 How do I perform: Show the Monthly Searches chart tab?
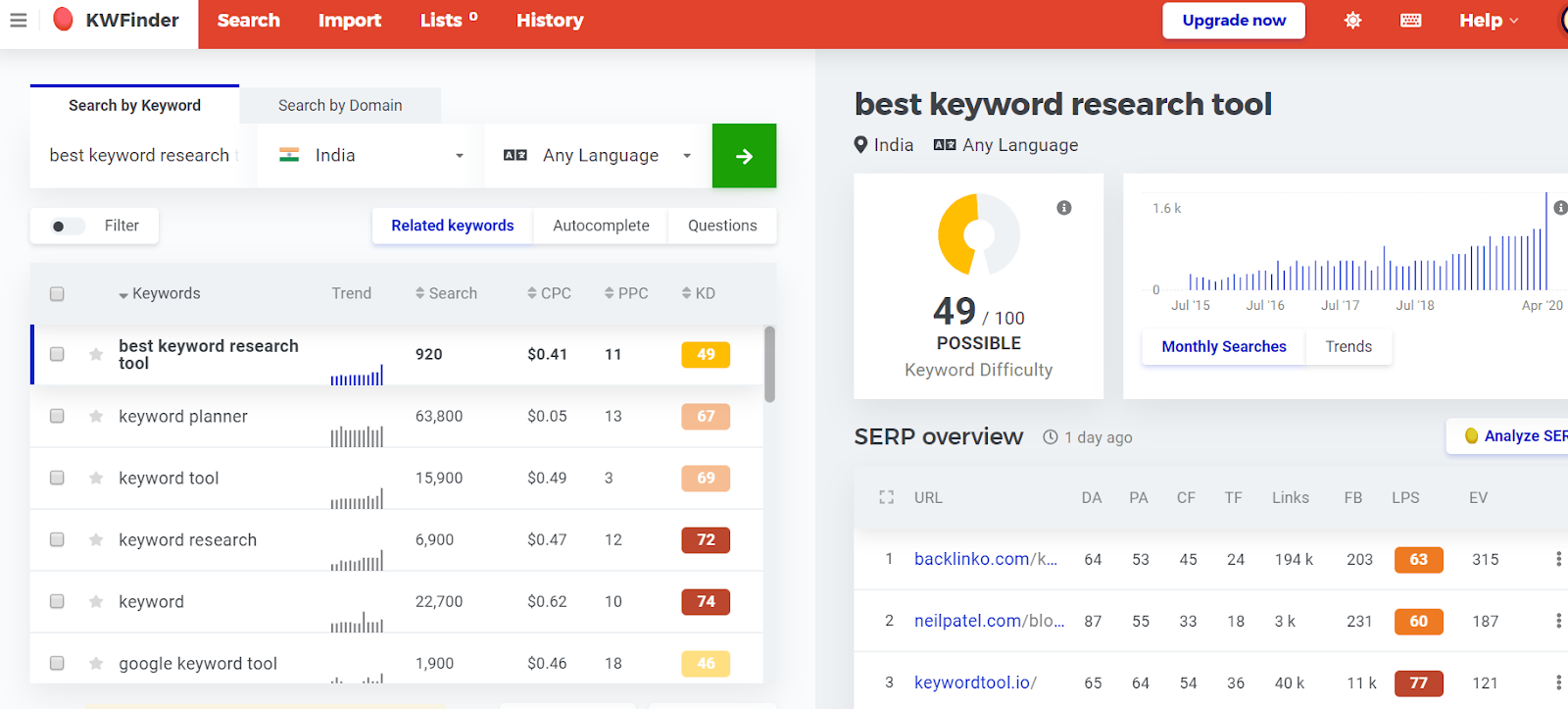[x=1224, y=346]
